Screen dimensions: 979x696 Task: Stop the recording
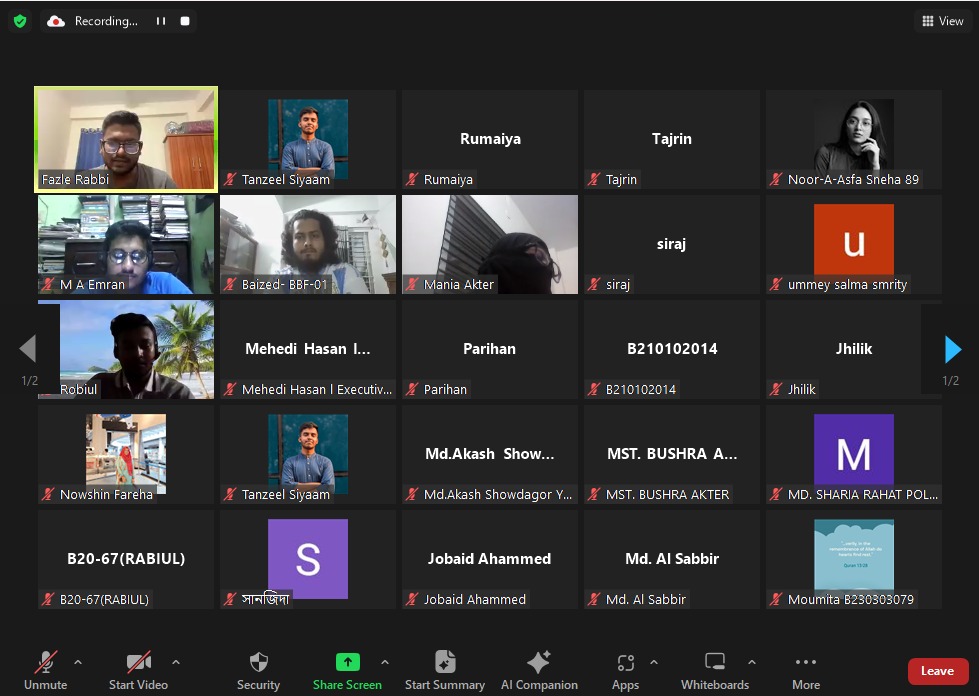tap(184, 21)
